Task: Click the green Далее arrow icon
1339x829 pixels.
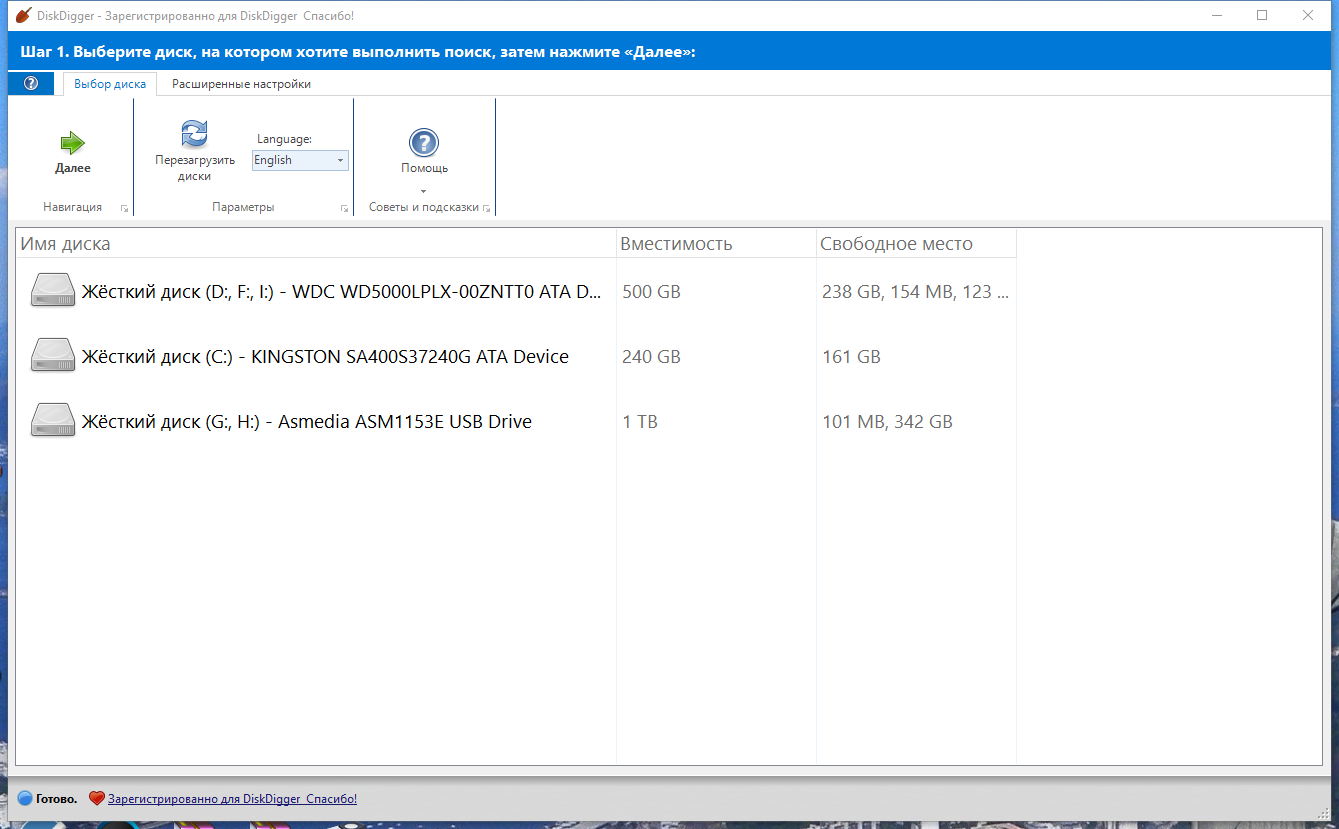Action: pos(71,141)
